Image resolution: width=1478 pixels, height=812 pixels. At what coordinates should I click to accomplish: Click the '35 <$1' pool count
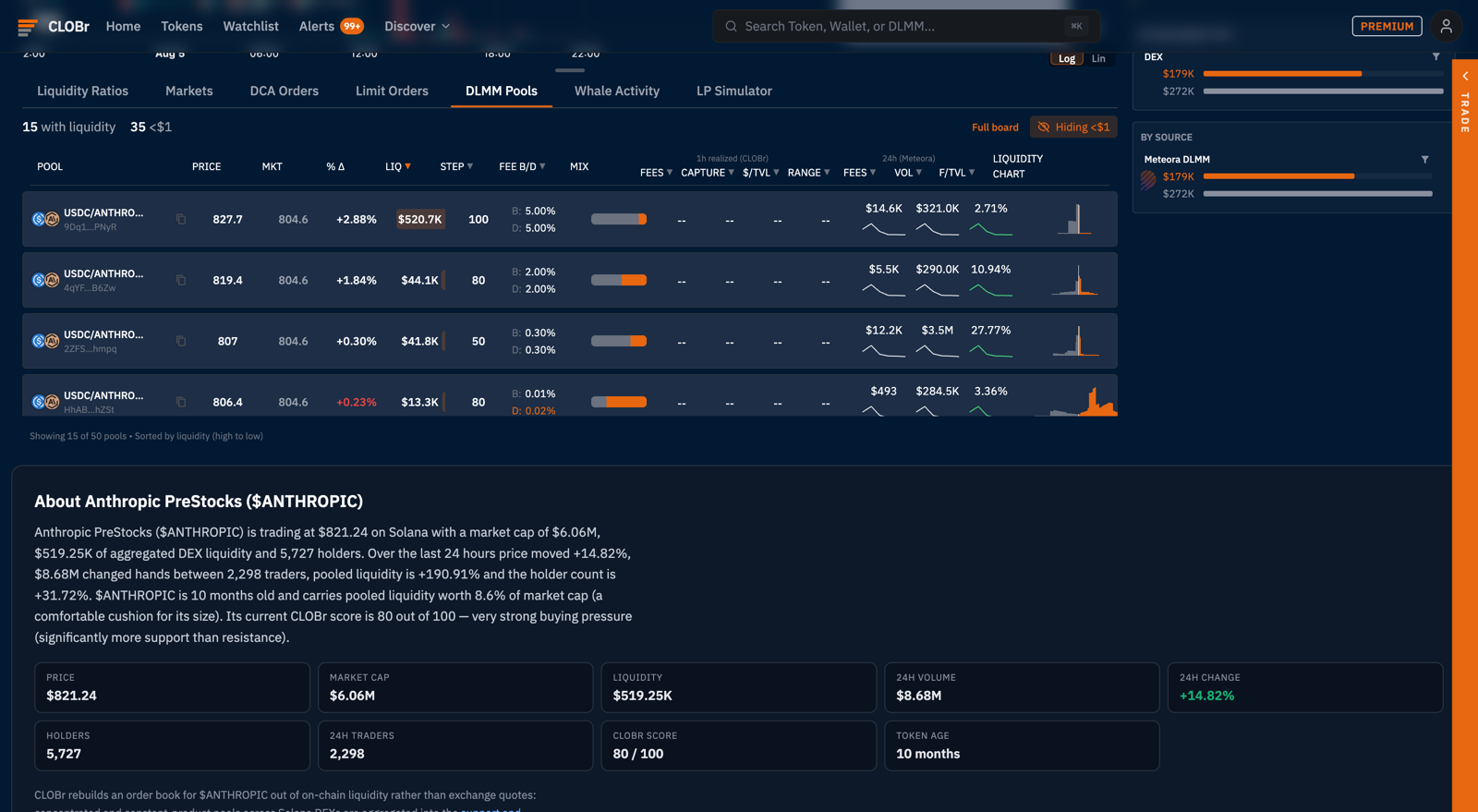point(151,127)
